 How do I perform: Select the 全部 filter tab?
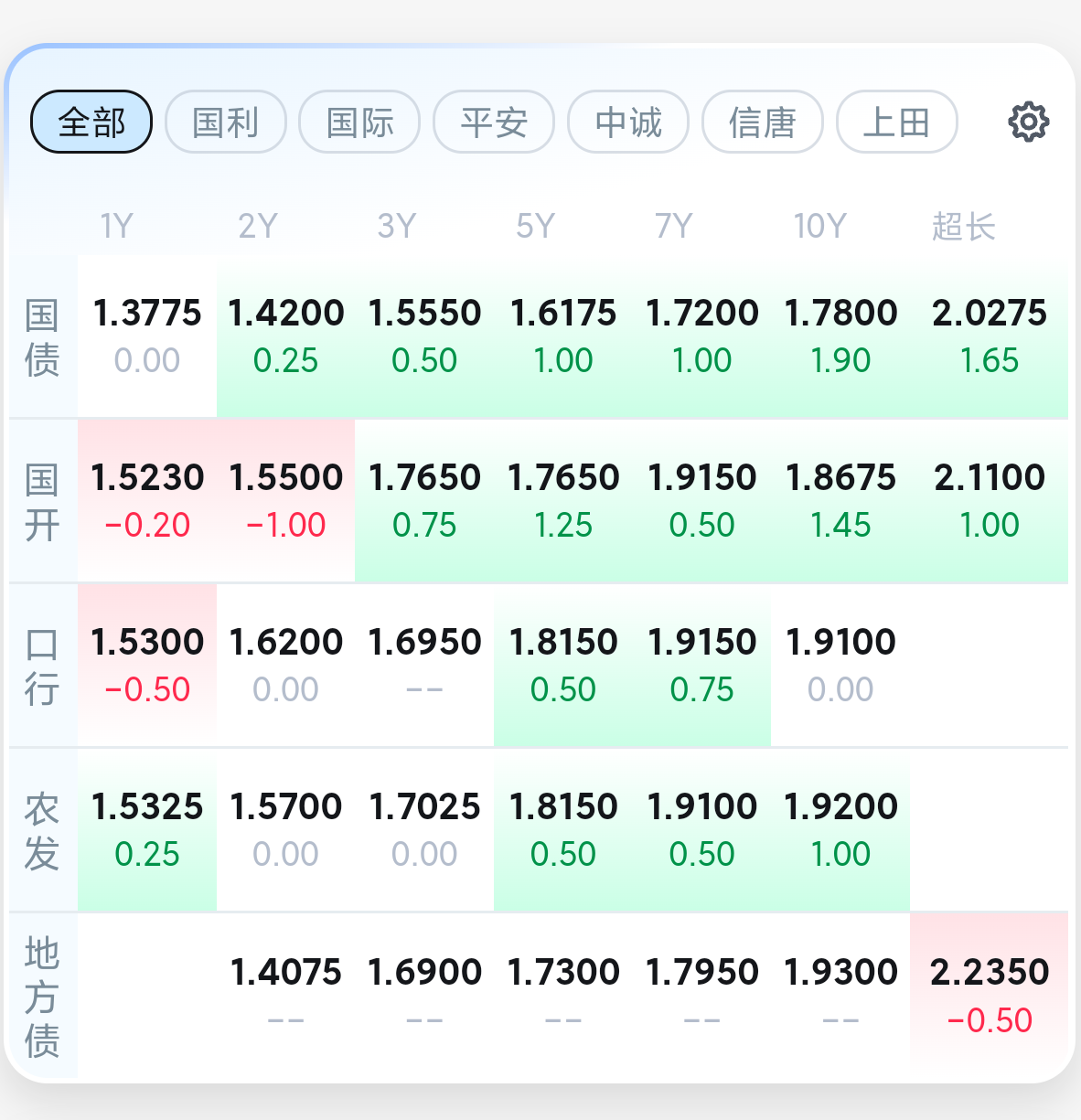(x=91, y=122)
